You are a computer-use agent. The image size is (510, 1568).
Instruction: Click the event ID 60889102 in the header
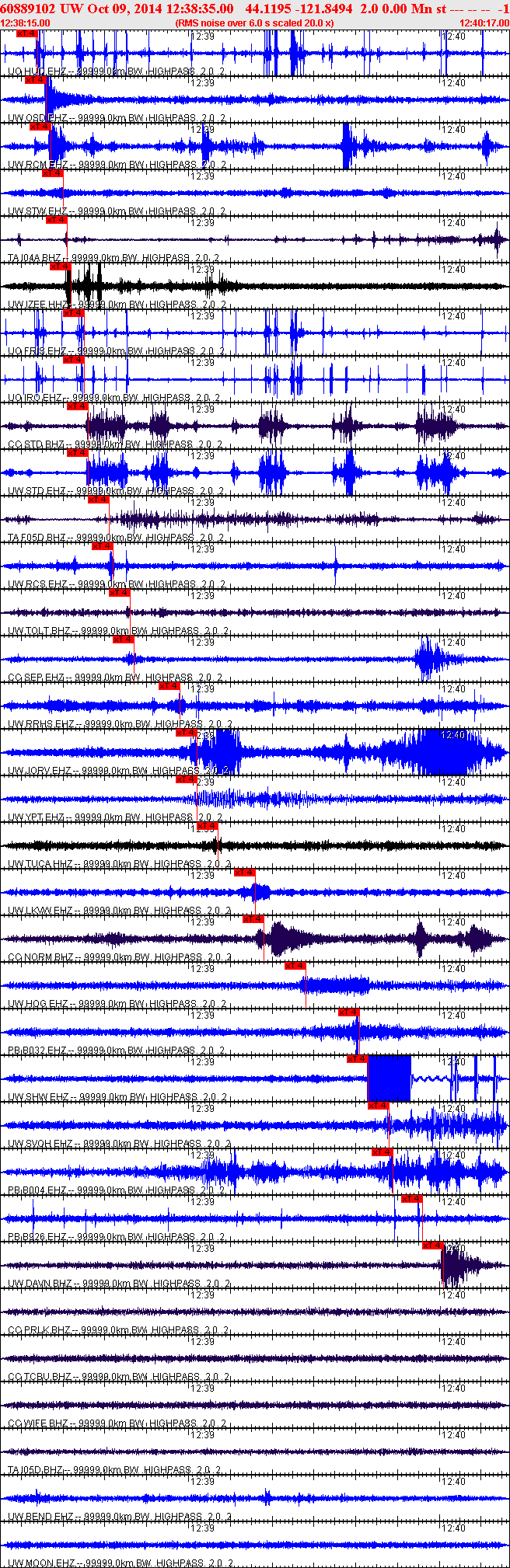coord(27,9)
